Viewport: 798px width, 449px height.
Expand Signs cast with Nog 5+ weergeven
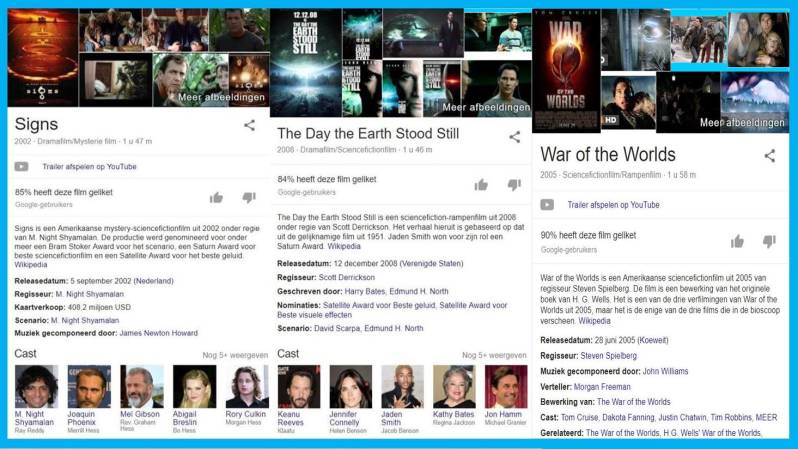coord(235,355)
